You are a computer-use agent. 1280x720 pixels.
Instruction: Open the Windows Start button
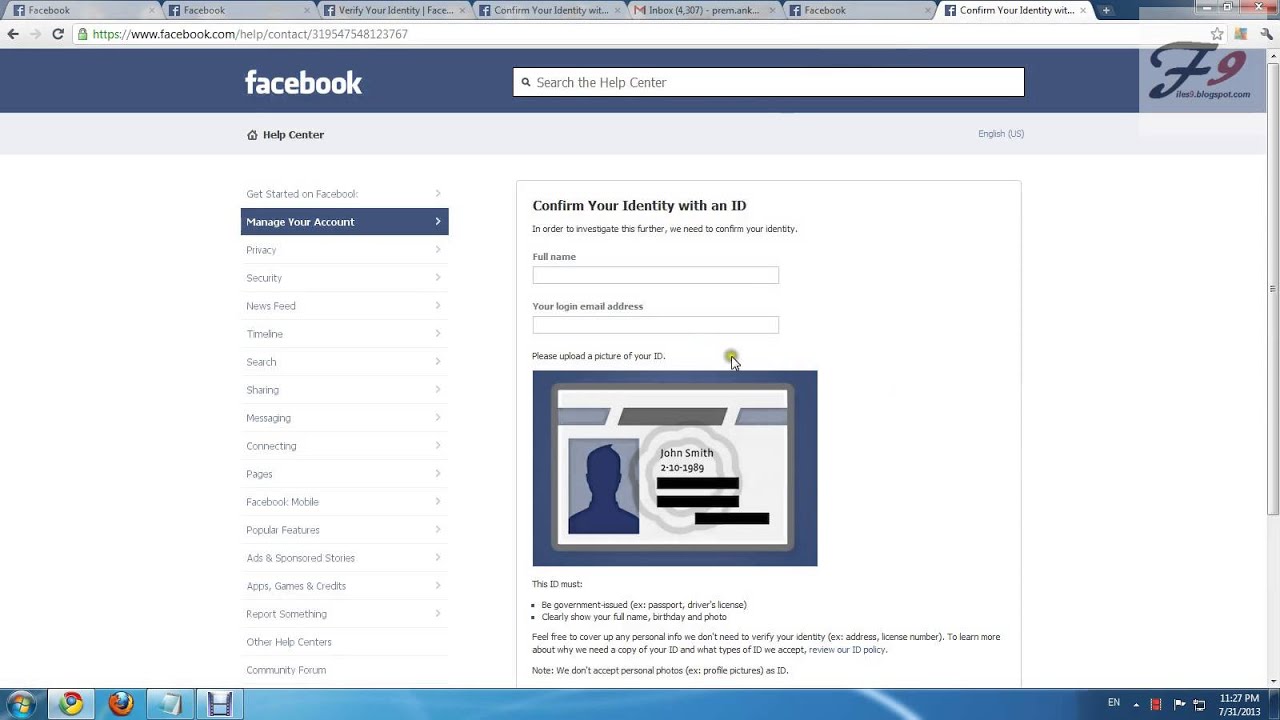[x=21, y=704]
